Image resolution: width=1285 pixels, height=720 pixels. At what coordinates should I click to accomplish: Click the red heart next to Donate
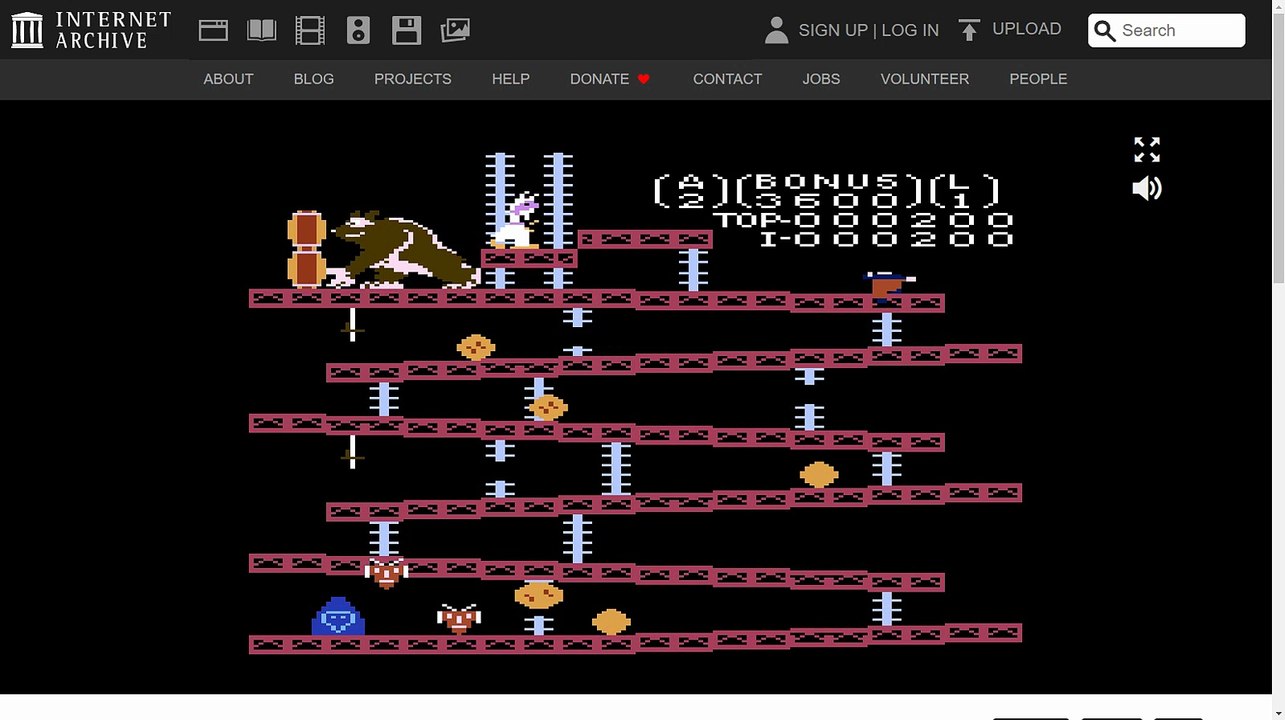click(x=644, y=79)
